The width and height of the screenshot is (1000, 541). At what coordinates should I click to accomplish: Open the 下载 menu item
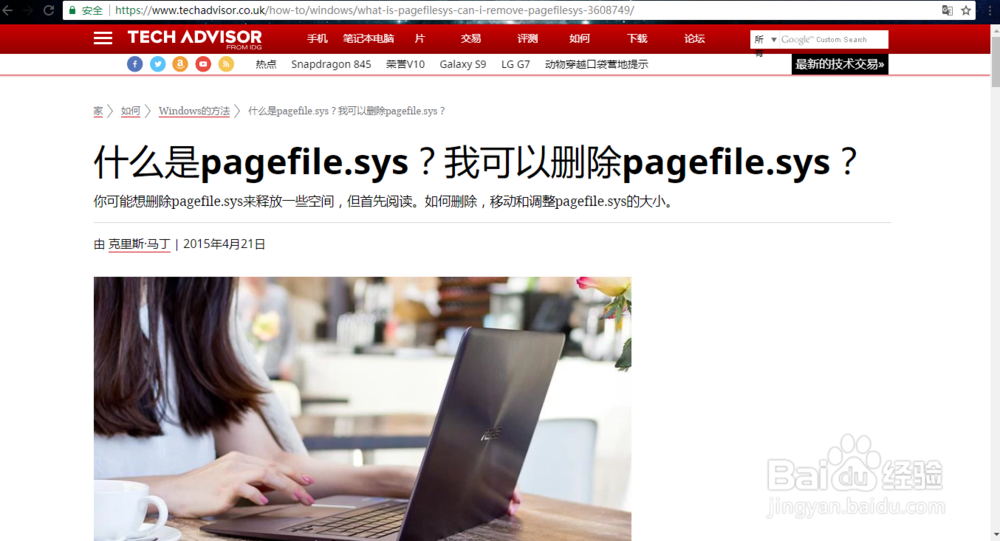click(637, 39)
